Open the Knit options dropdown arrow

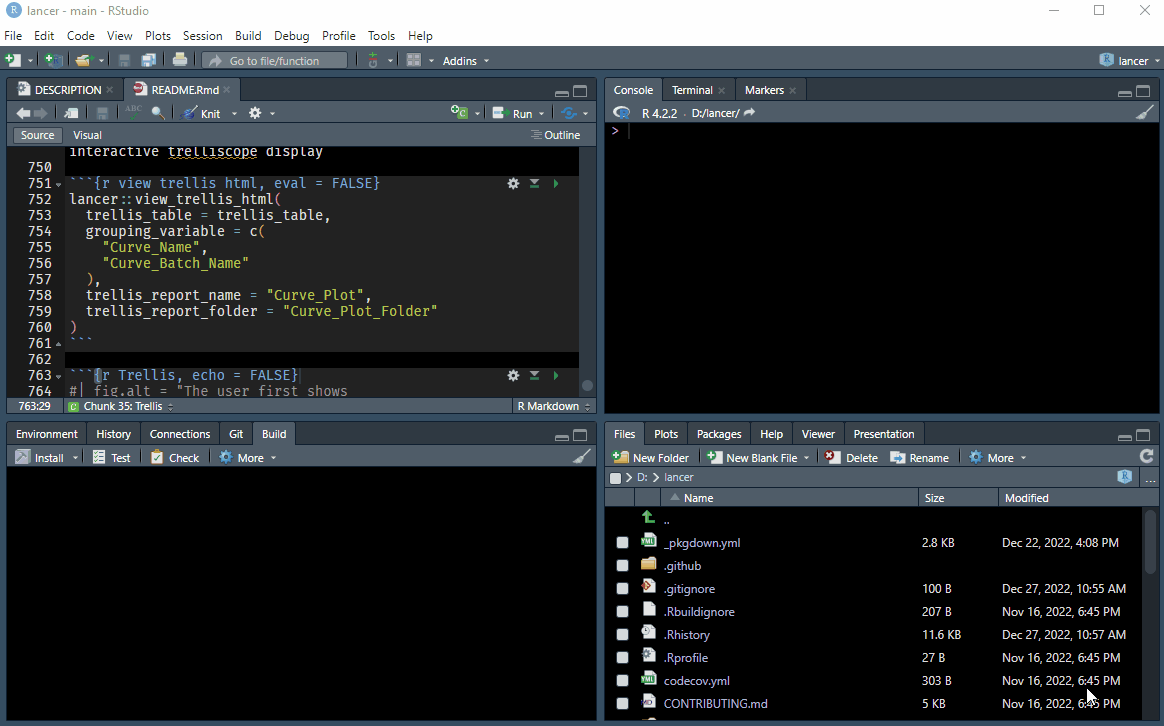234,114
